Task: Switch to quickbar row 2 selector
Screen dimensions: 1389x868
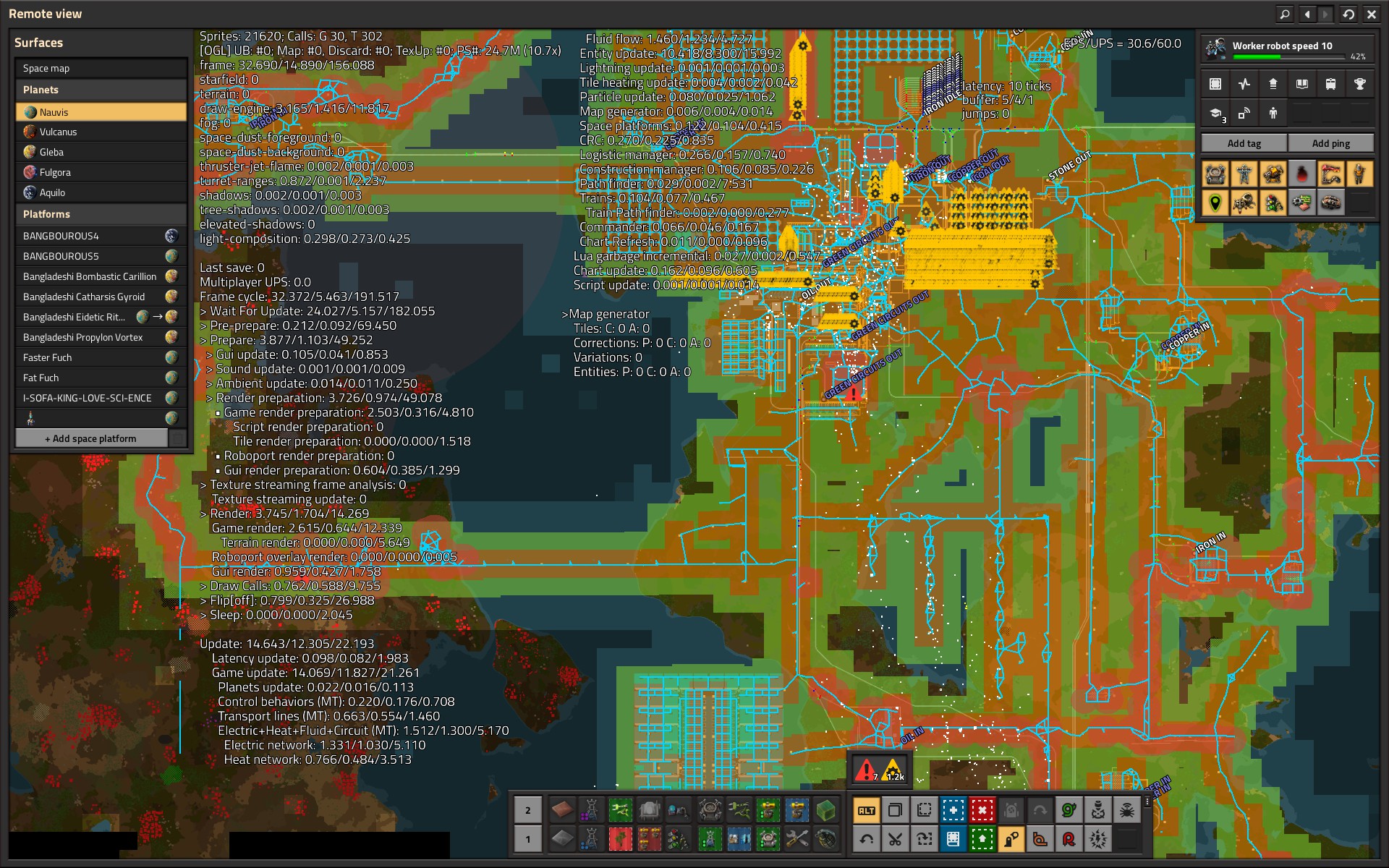Action: click(528, 810)
